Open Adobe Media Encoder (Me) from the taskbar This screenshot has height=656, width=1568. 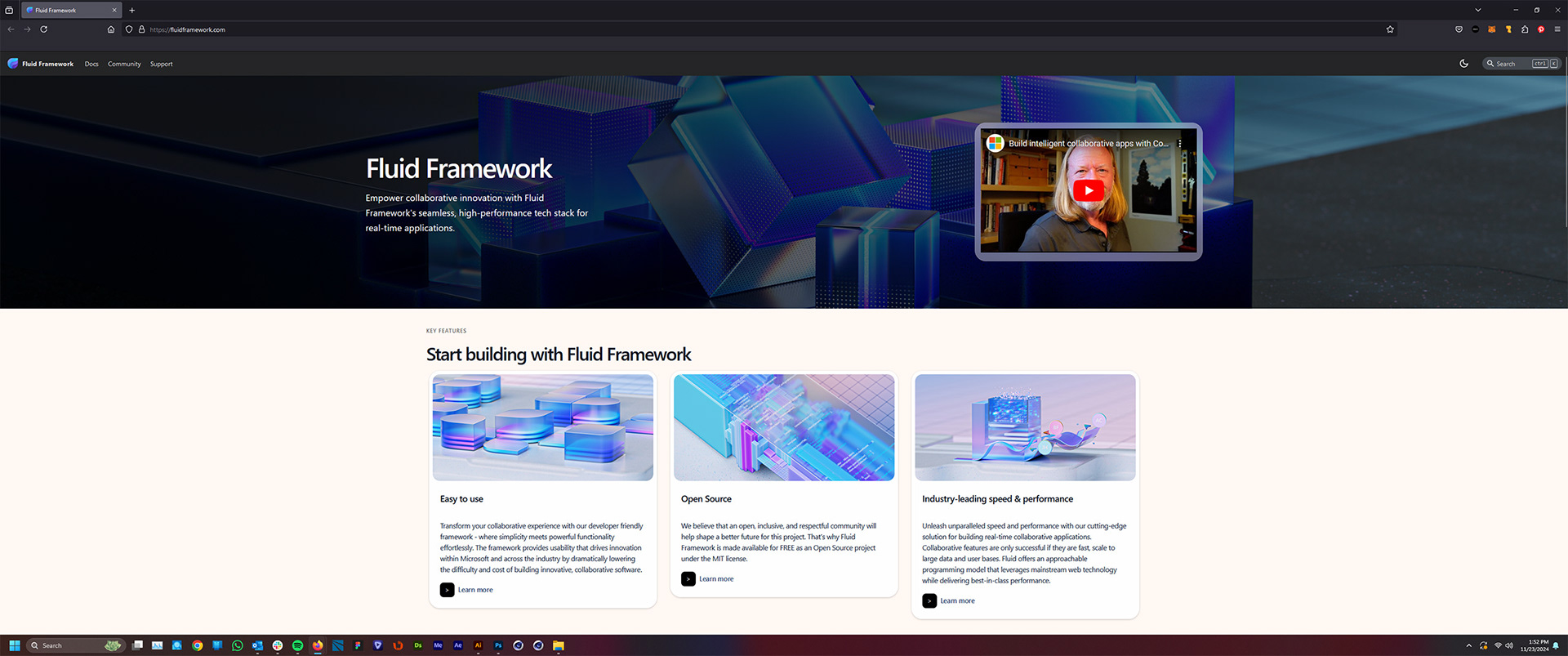pyautogui.click(x=438, y=645)
